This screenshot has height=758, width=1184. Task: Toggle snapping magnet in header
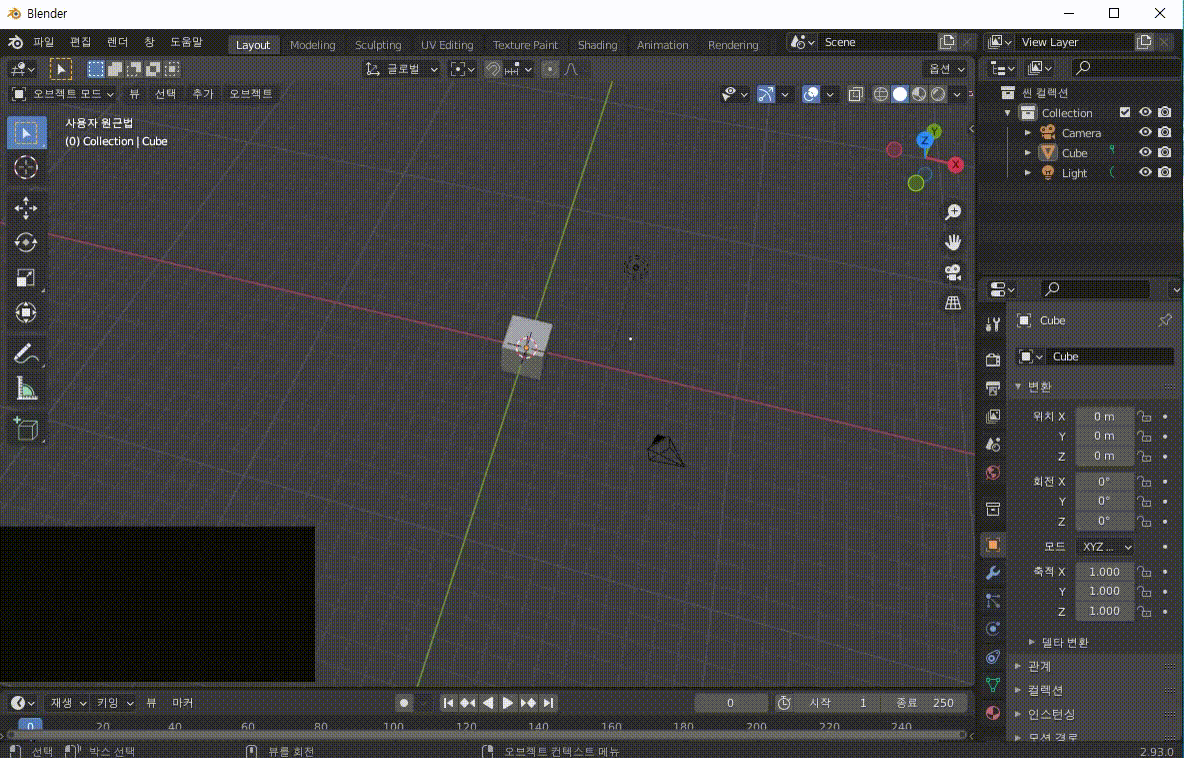pyautogui.click(x=493, y=69)
